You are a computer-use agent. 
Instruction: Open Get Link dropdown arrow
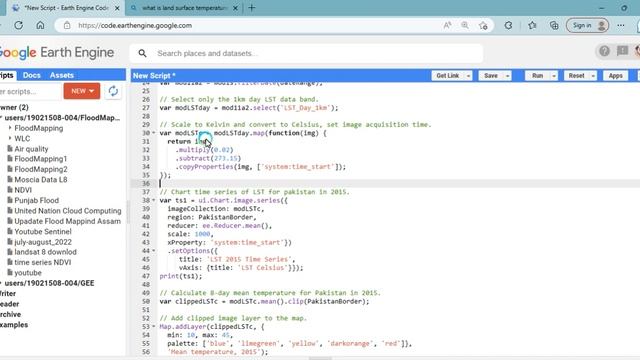pyautogui.click(x=468, y=76)
